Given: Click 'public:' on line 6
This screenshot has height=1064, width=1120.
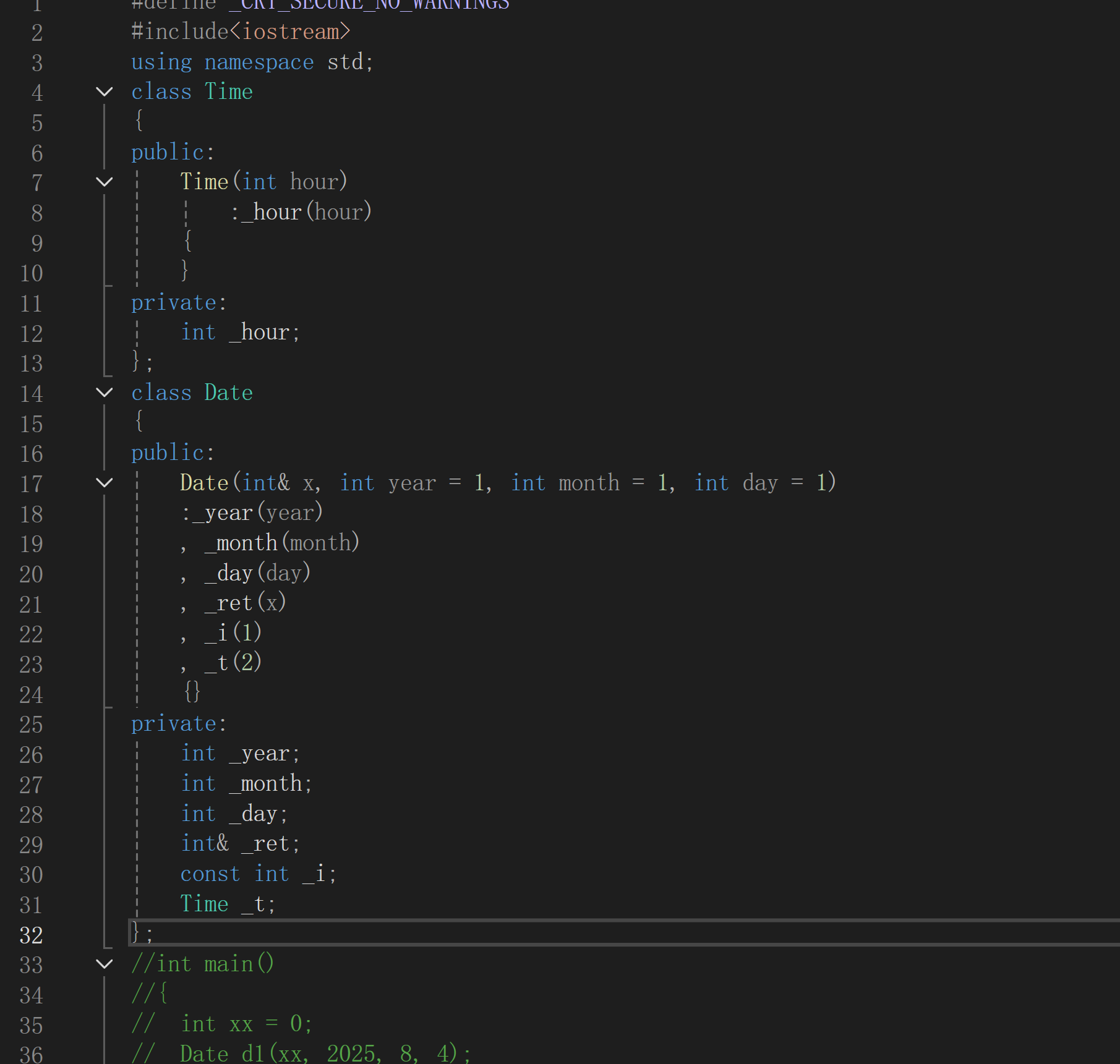Looking at the screenshot, I should (173, 152).
